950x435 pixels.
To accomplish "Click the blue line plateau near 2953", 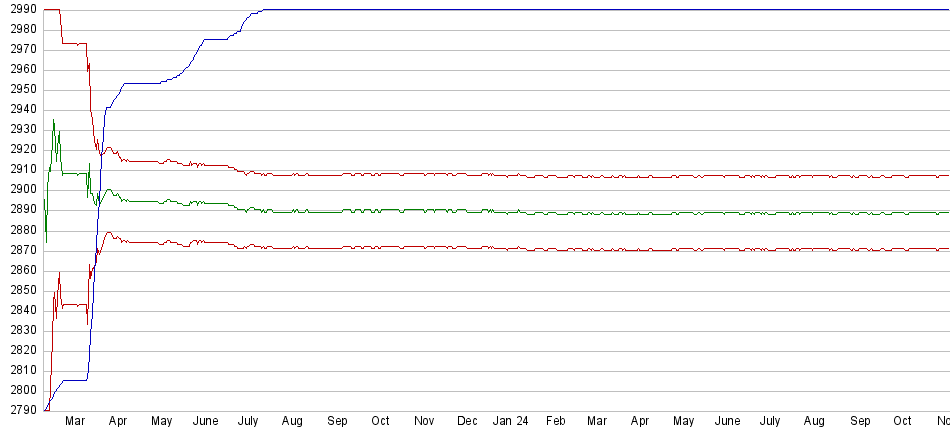I will [x=140, y=83].
